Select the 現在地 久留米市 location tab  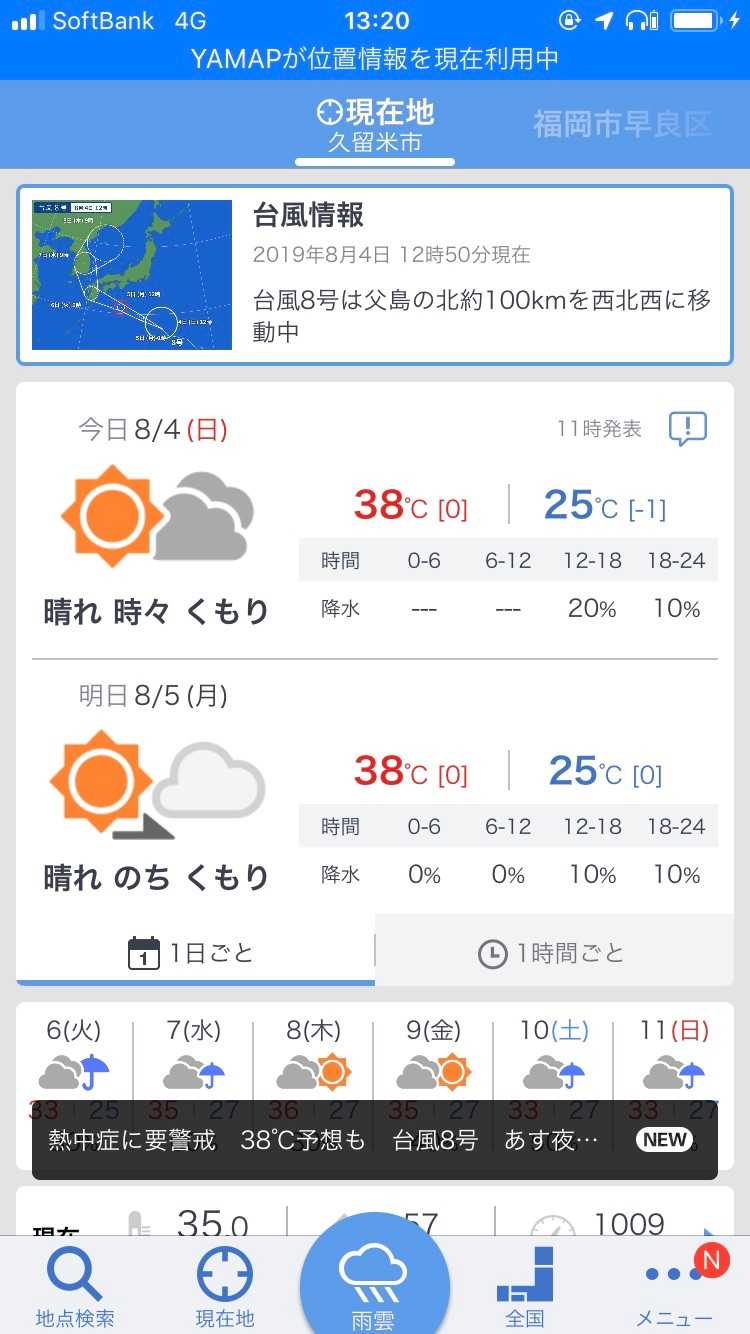click(x=375, y=125)
